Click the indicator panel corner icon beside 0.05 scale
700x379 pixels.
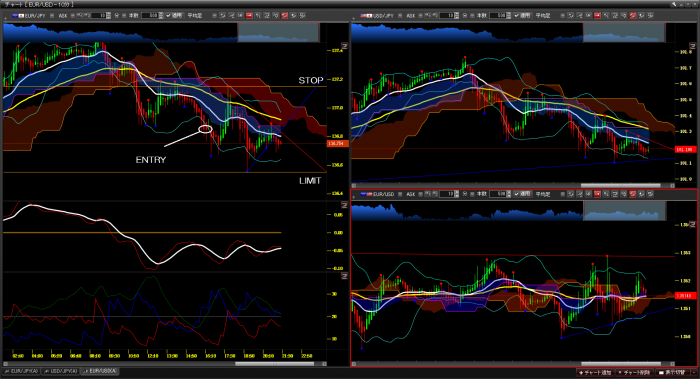point(344,205)
